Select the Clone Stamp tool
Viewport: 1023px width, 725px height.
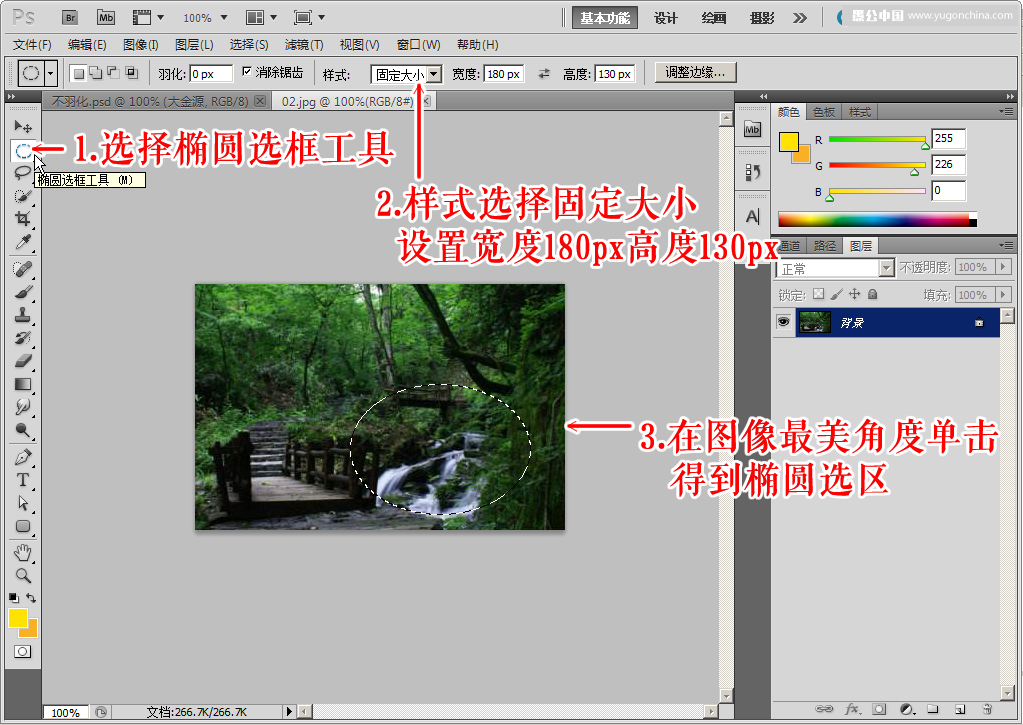pyautogui.click(x=23, y=315)
